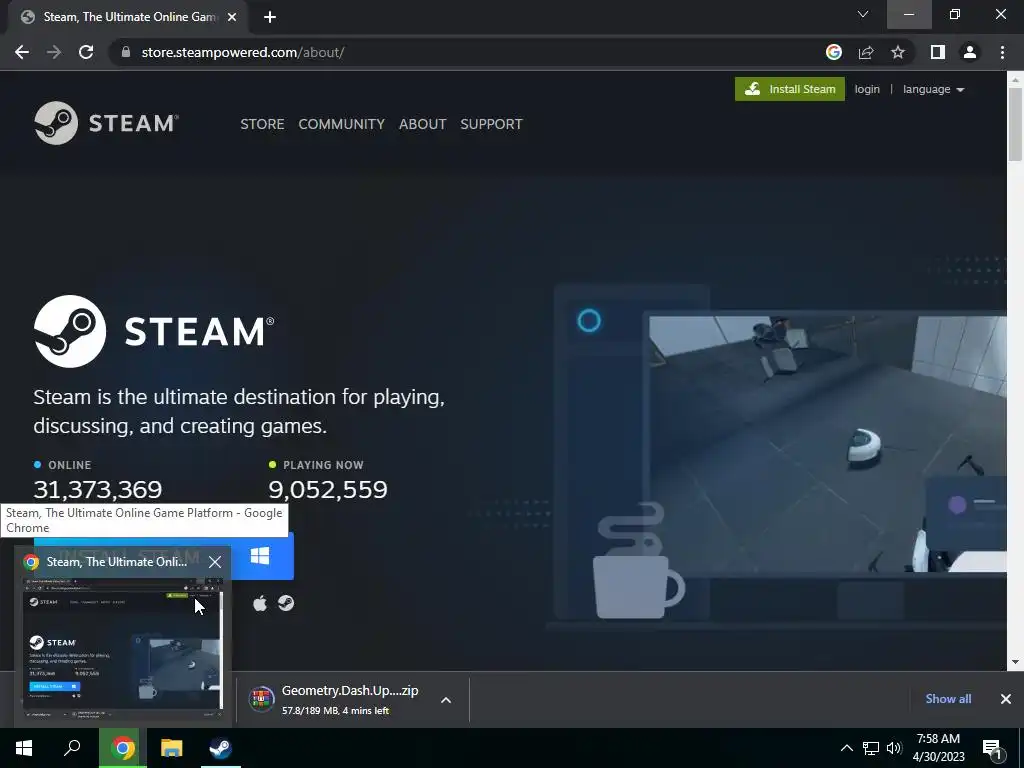Screen dimensions: 1024x768
Task: Open Windows taskbar search
Action: point(72,748)
